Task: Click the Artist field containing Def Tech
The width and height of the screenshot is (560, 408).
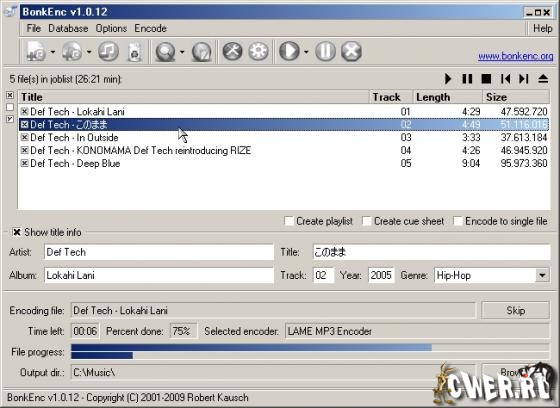Action: (x=159, y=252)
